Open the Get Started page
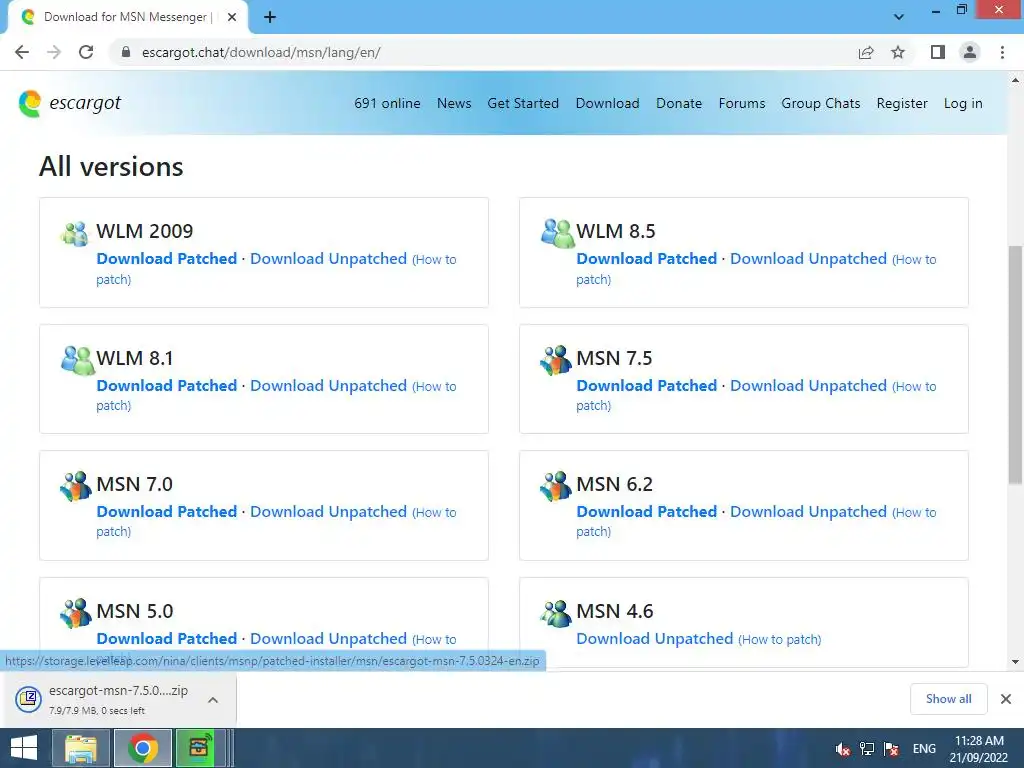1024x768 pixels. [523, 103]
